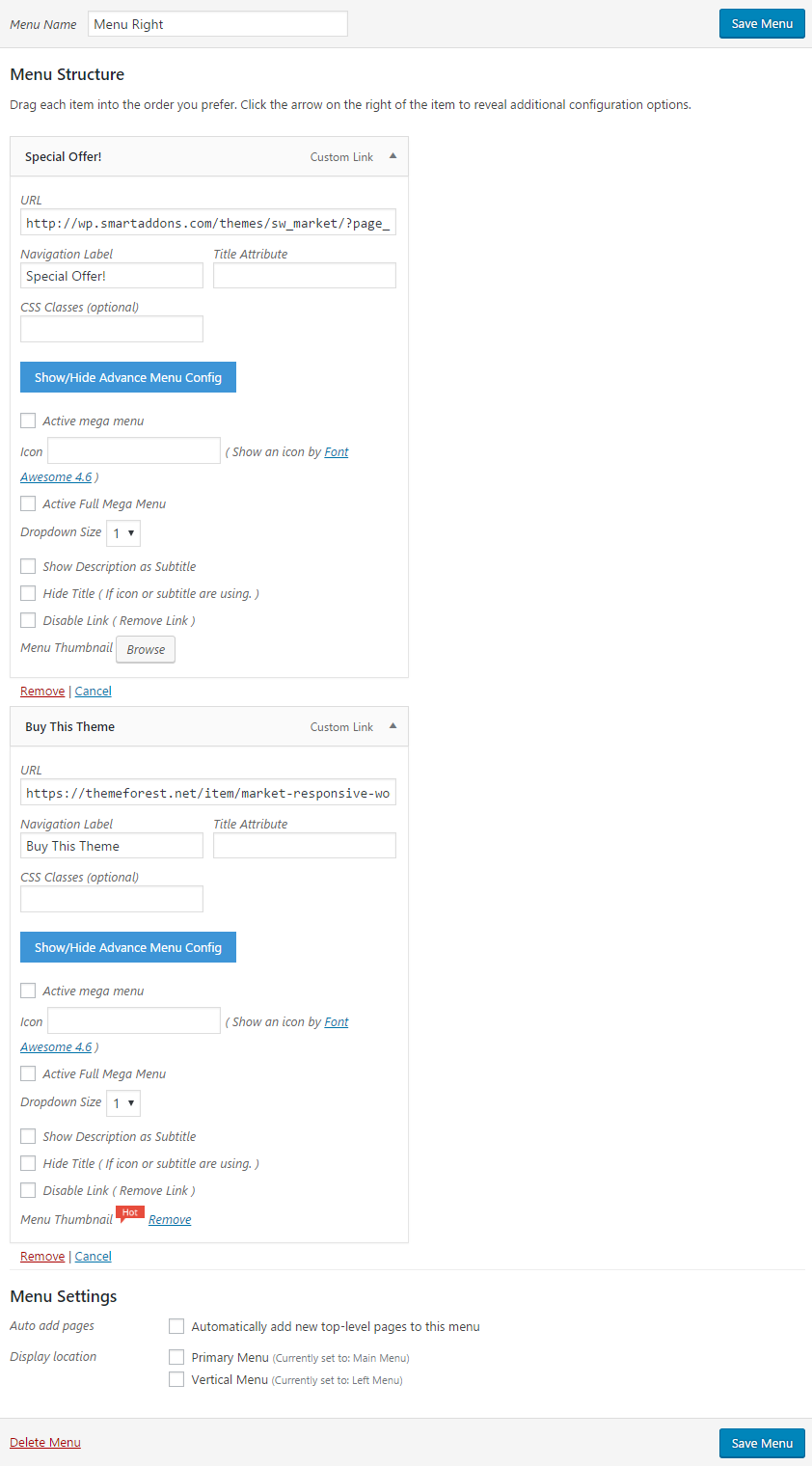Tick Automatically add new top-level pages checkbox

click(x=176, y=1326)
